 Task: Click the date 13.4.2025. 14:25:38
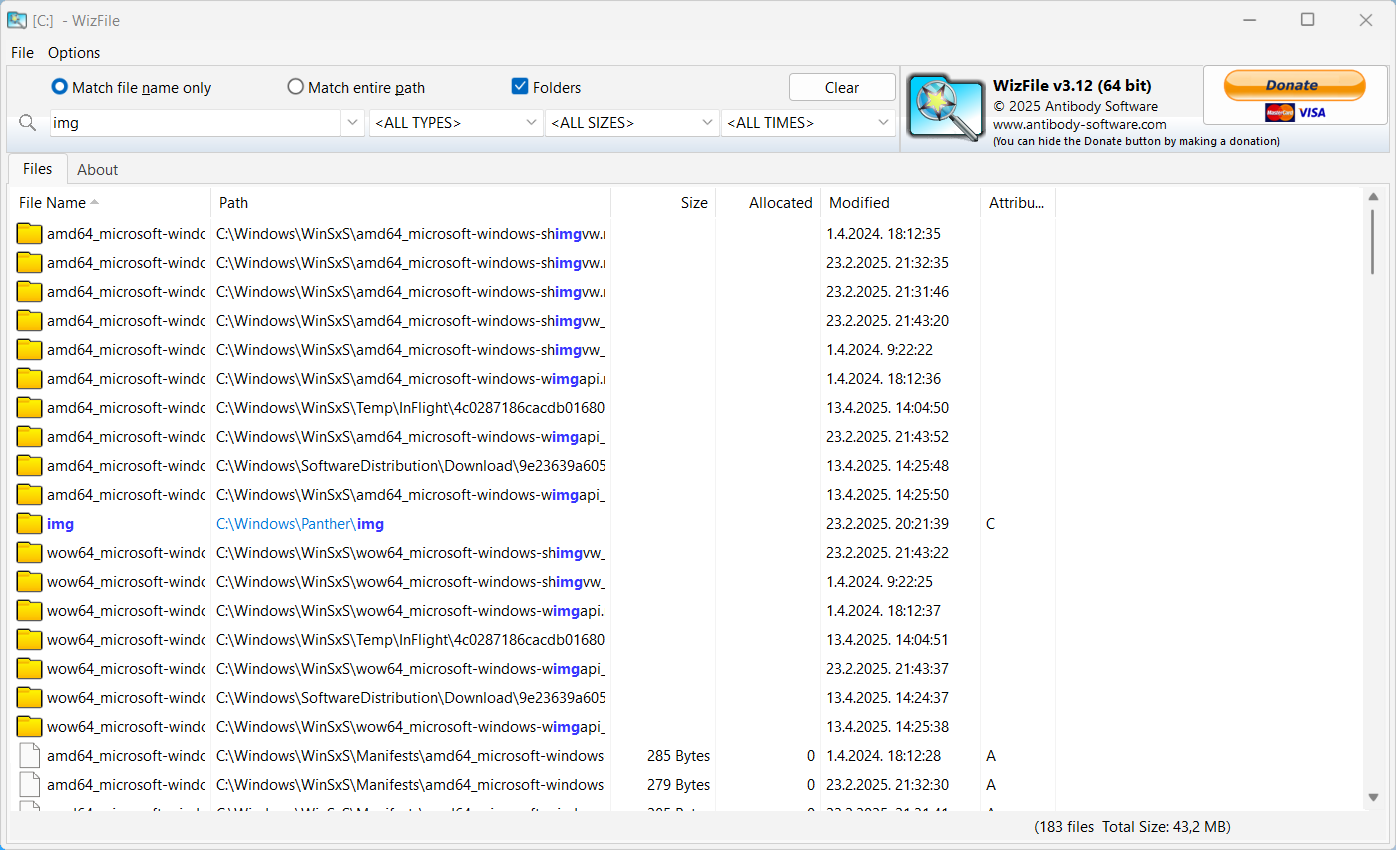tap(888, 727)
